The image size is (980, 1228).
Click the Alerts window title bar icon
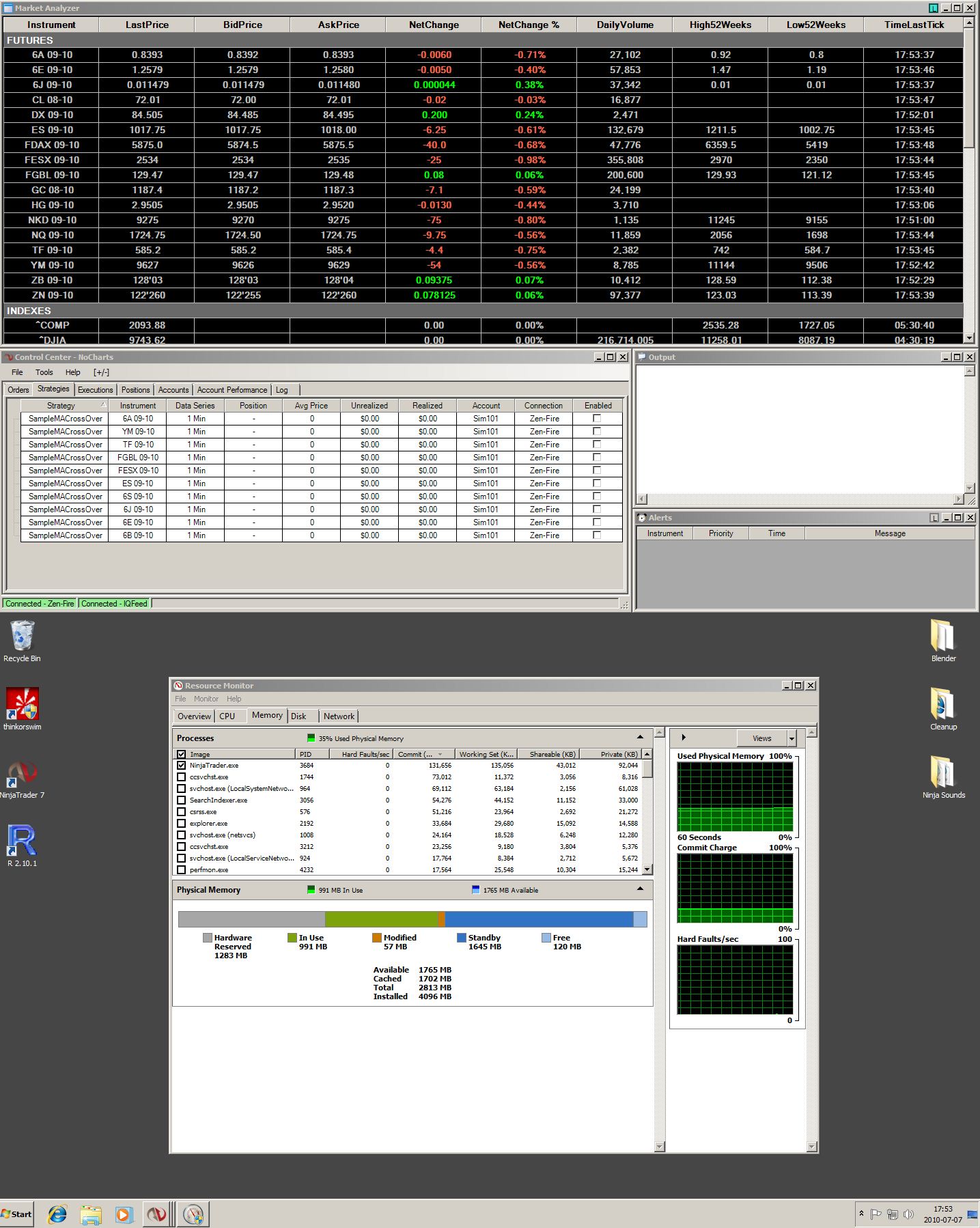(641, 518)
